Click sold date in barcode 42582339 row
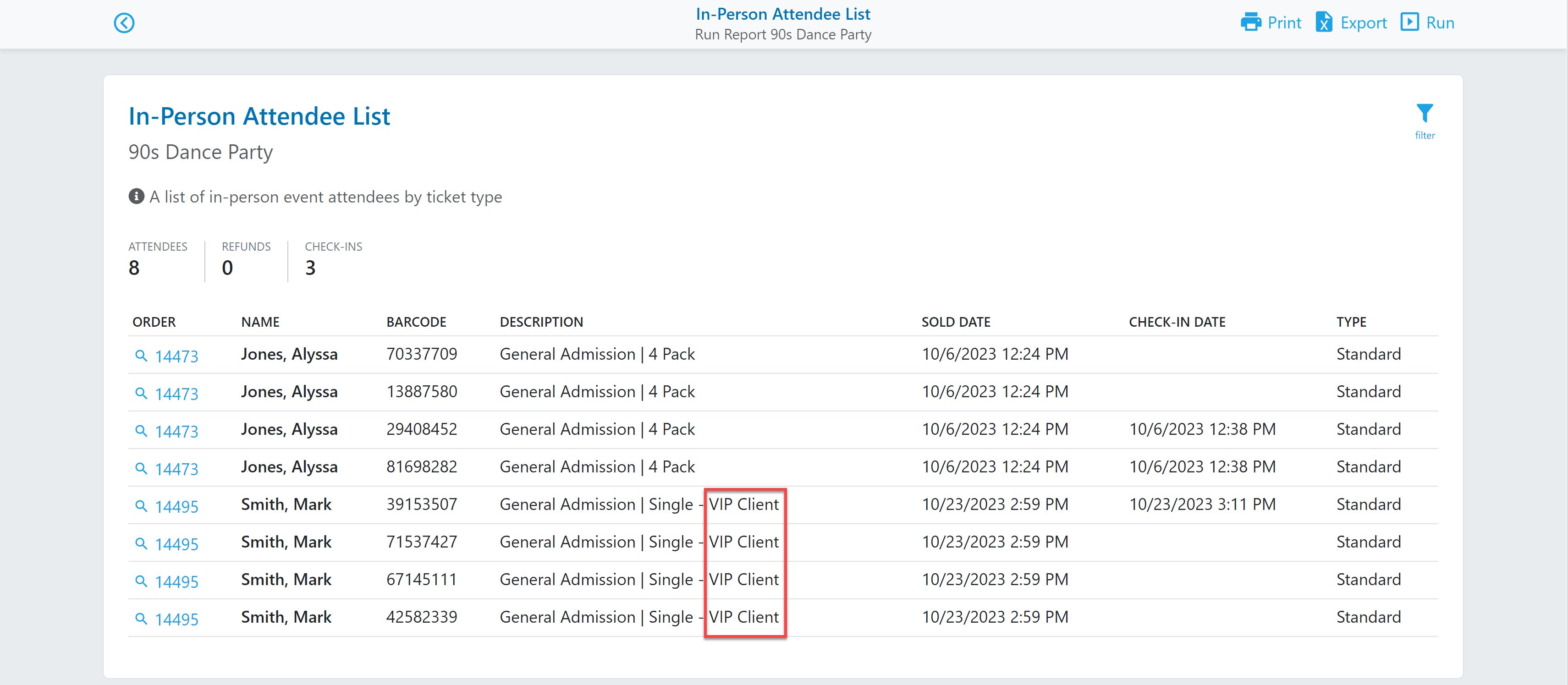The image size is (1568, 685). click(995, 618)
